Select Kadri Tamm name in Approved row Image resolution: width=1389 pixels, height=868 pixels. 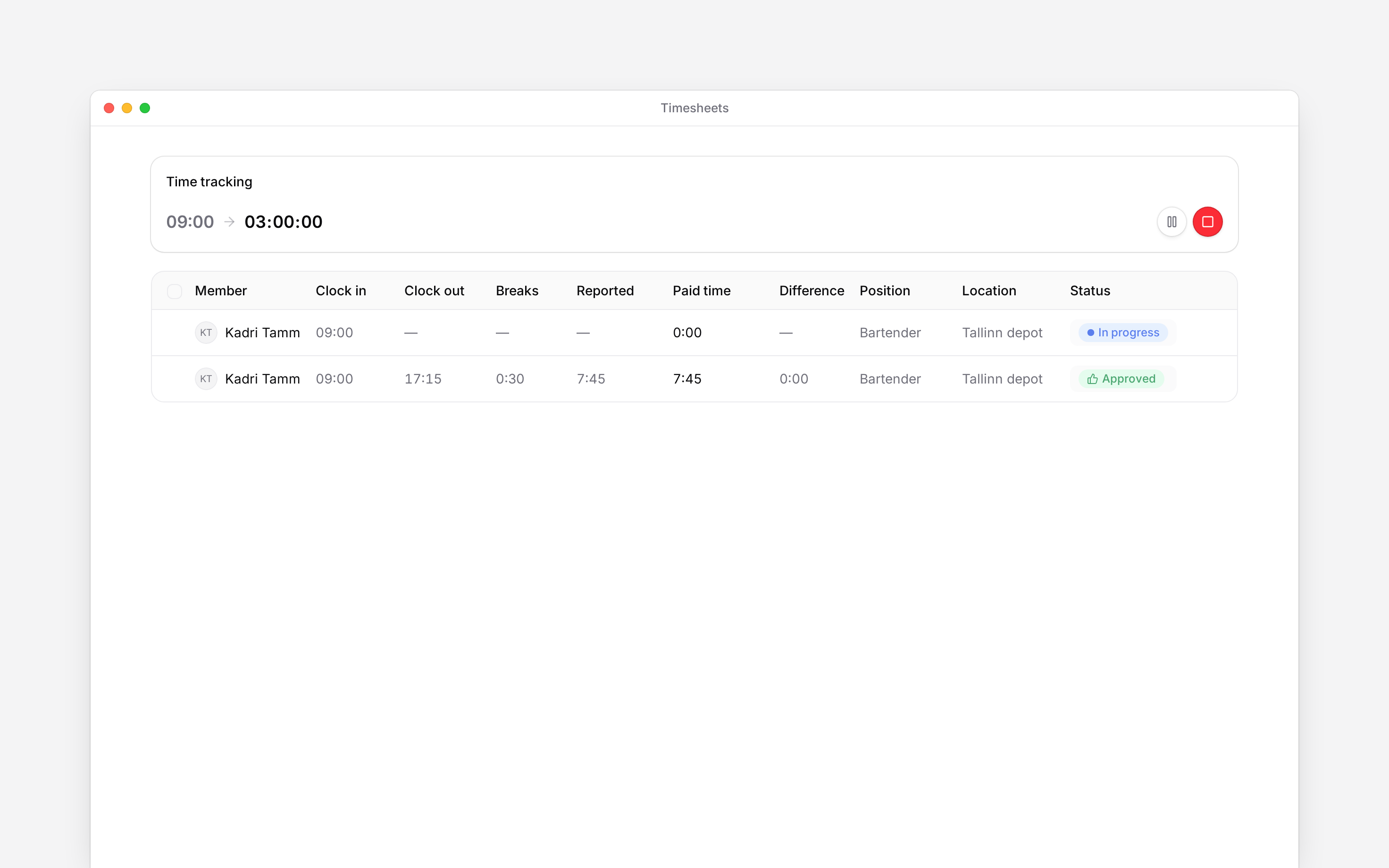point(262,379)
